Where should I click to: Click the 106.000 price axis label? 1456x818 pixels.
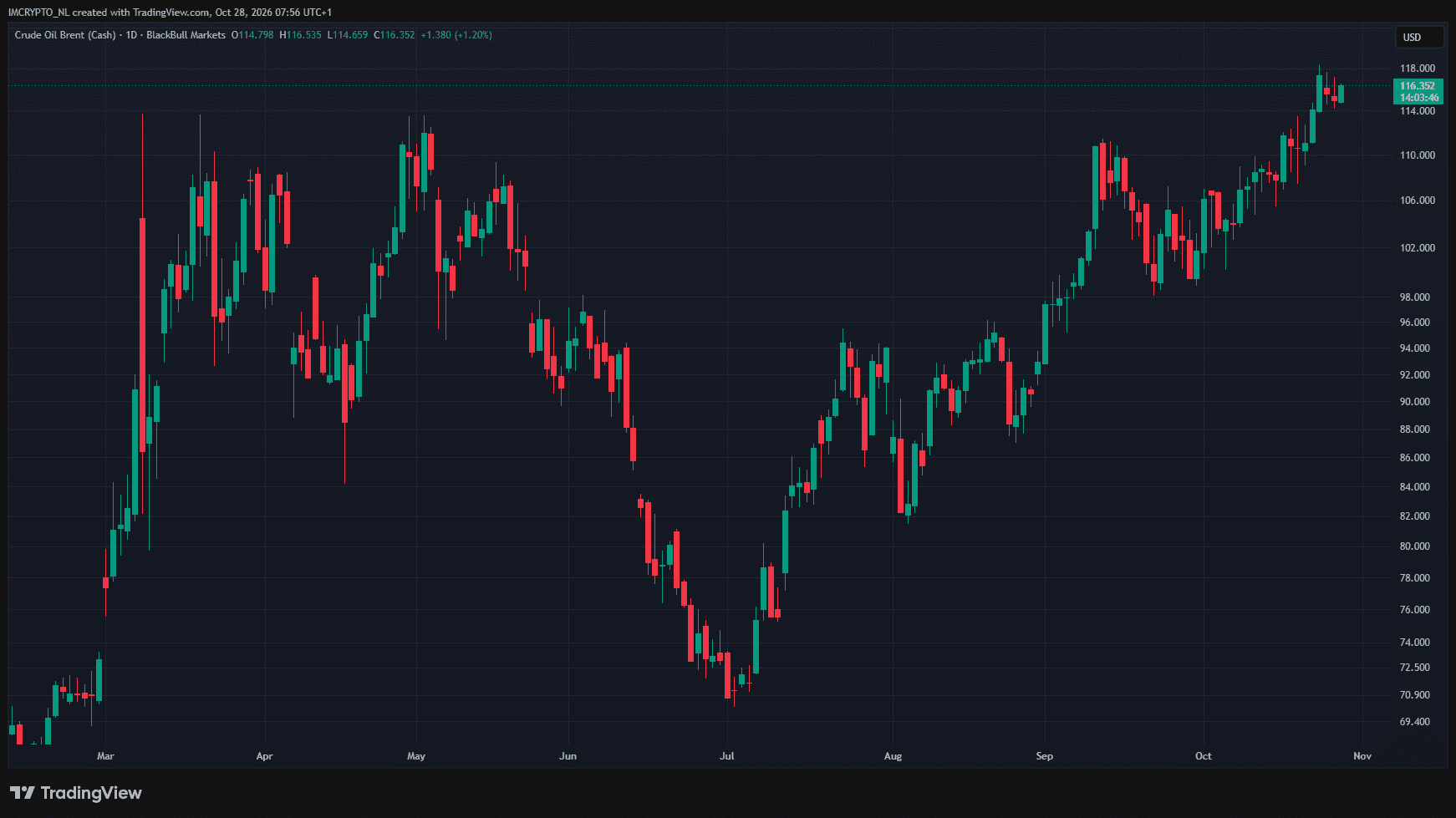point(1418,201)
